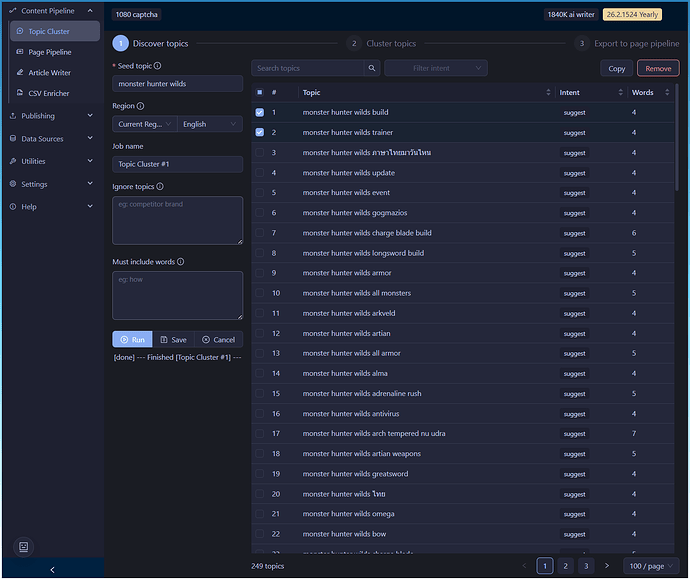Click the search magnifier icon beside Search topics
Screen dimensions: 690x579
coord(372,68)
